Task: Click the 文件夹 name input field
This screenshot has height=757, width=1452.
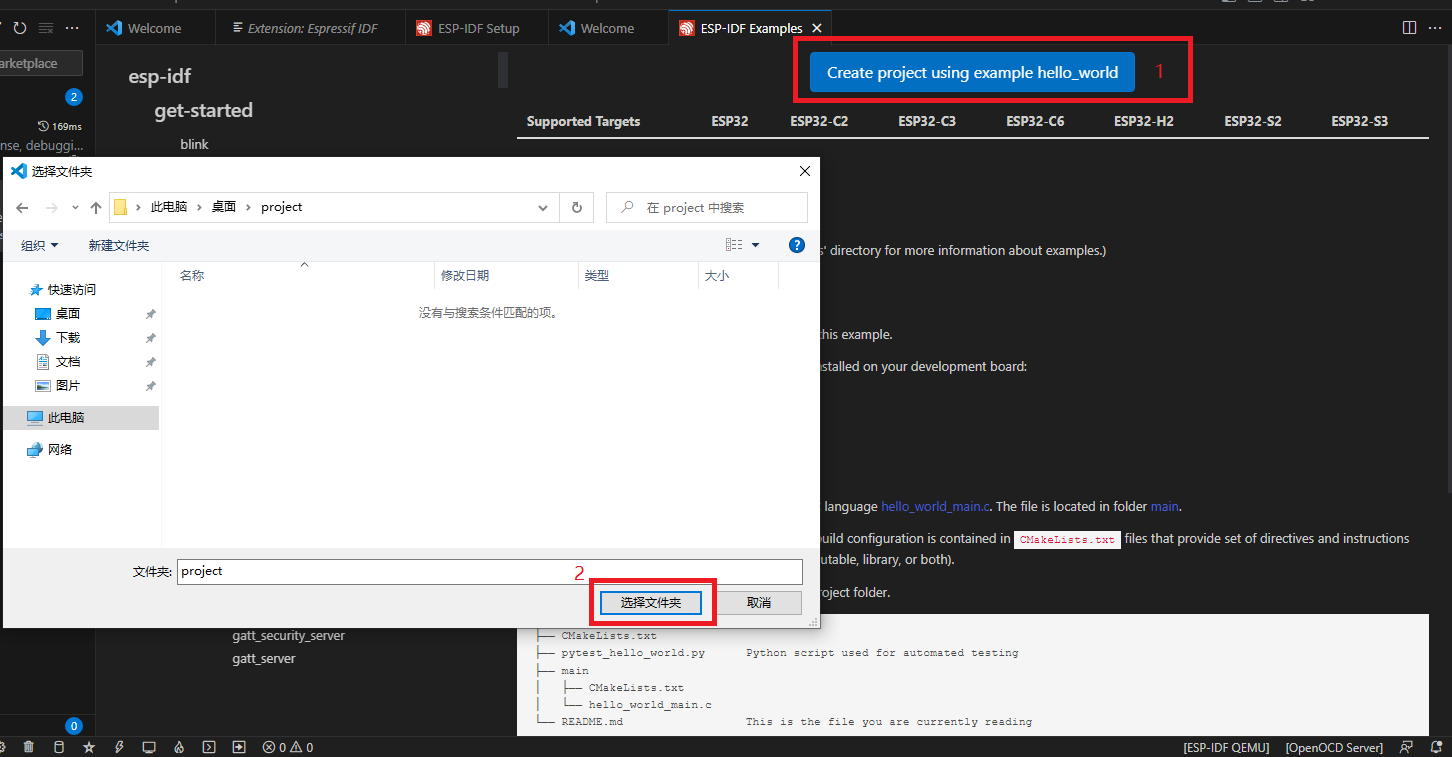Action: pyautogui.click(x=490, y=572)
